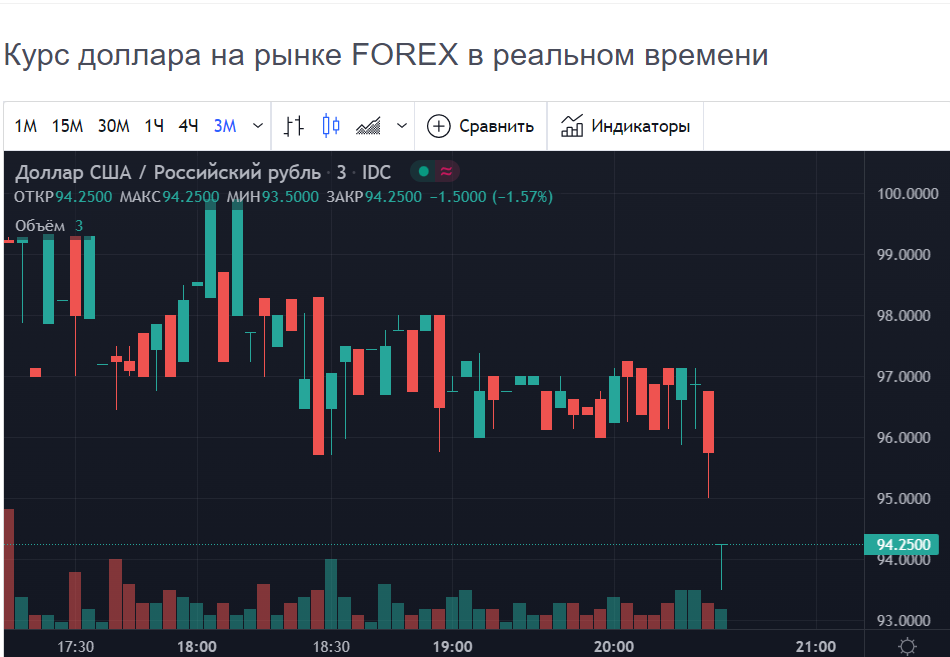Open the Сравнить compare button

481,126
